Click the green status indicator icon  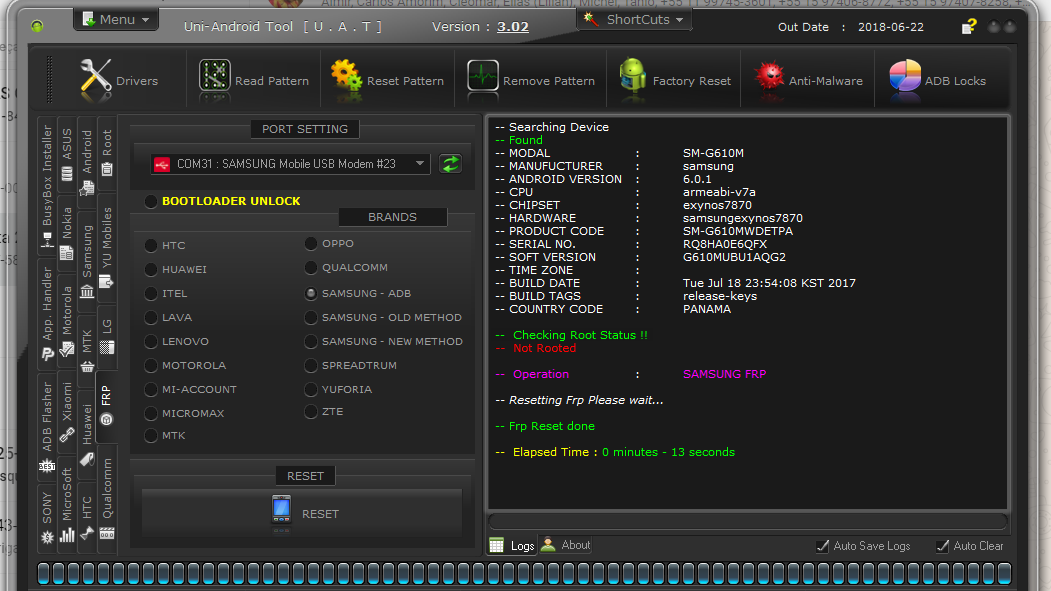click(x=37, y=26)
